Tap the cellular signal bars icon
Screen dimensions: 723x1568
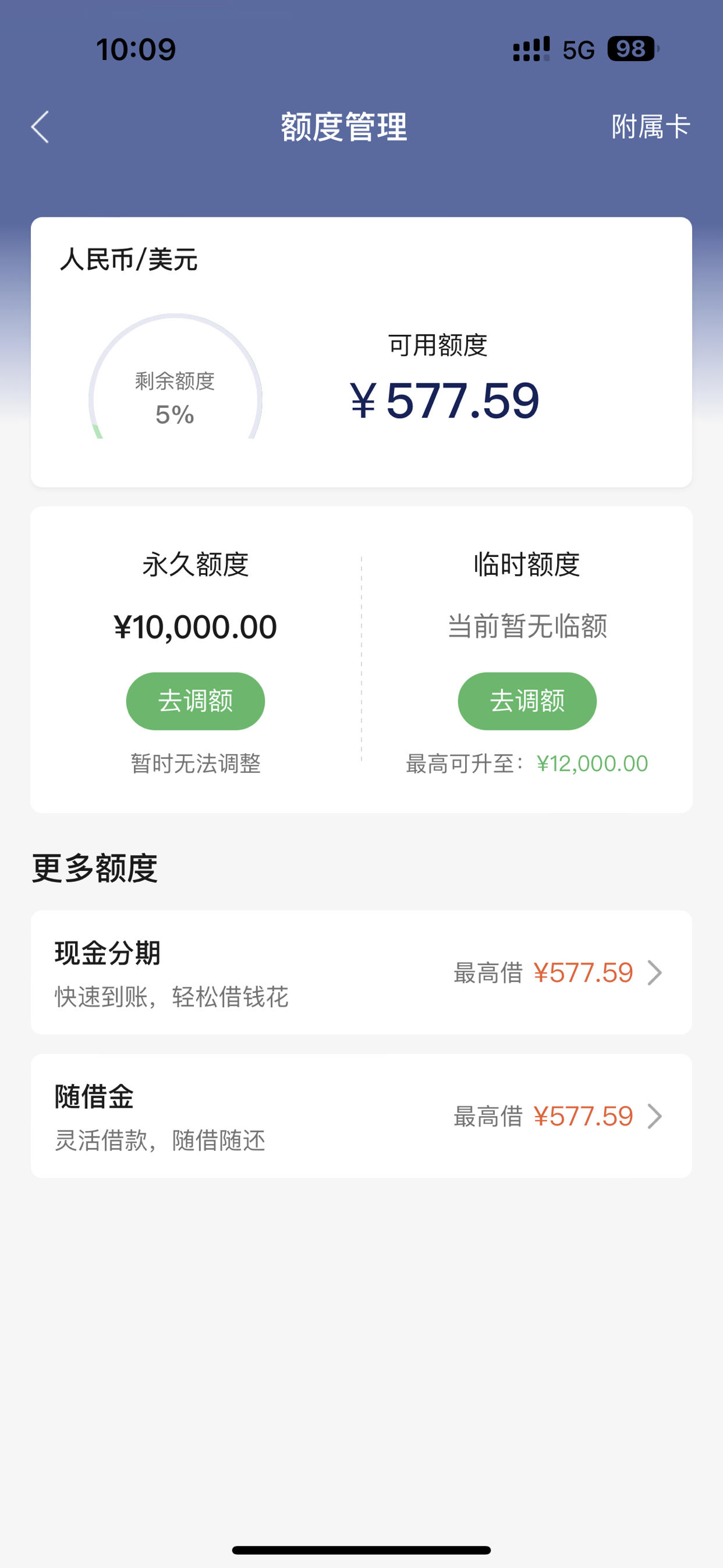click(531, 50)
